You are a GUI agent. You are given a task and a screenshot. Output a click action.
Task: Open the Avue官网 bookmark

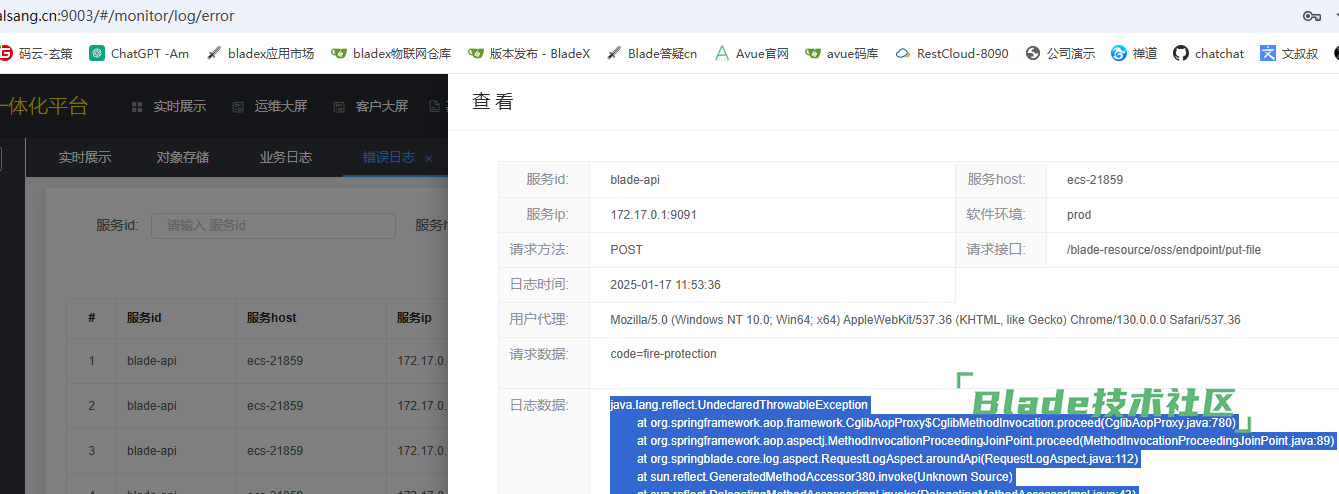(x=751, y=53)
